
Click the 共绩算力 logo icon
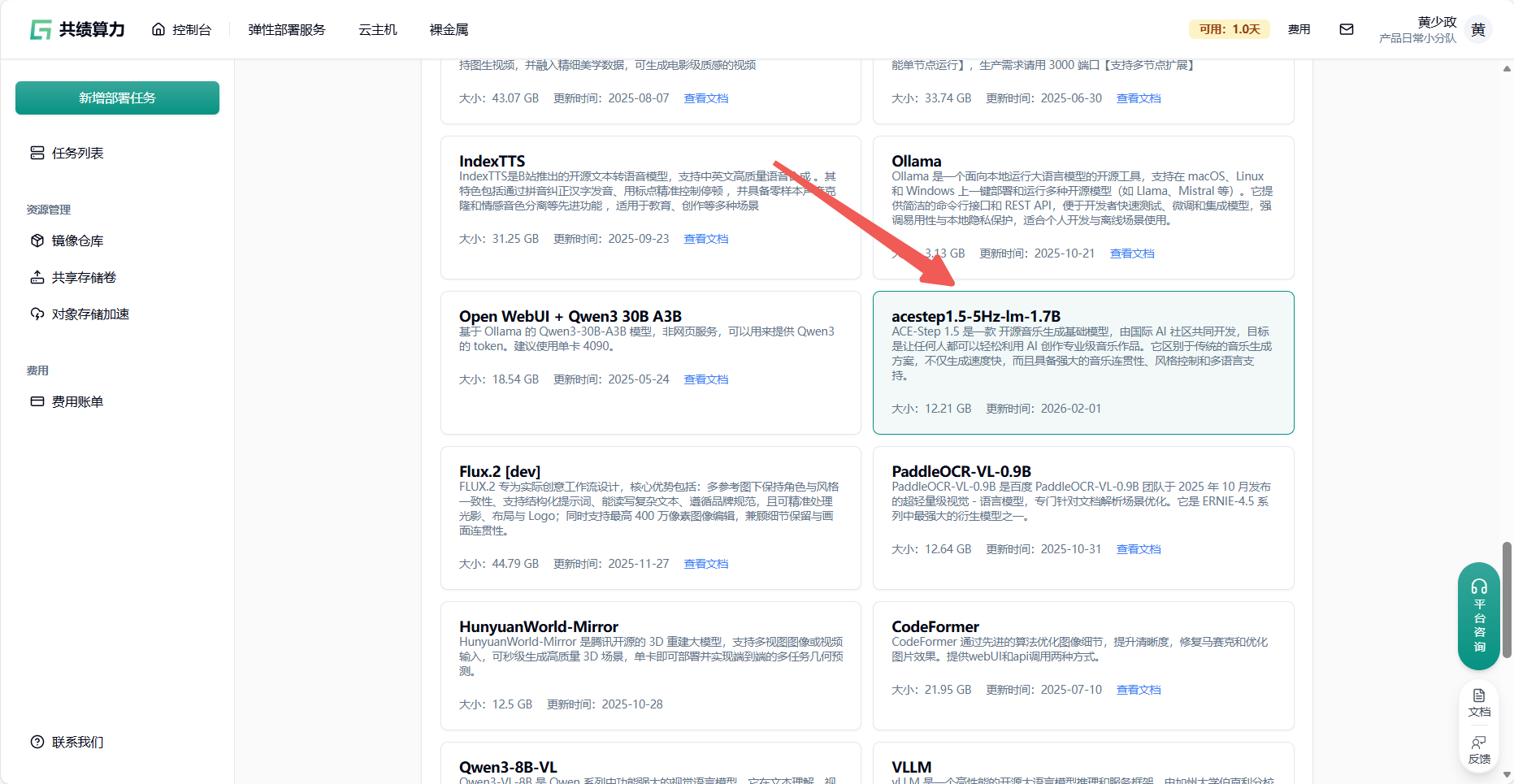point(41,30)
